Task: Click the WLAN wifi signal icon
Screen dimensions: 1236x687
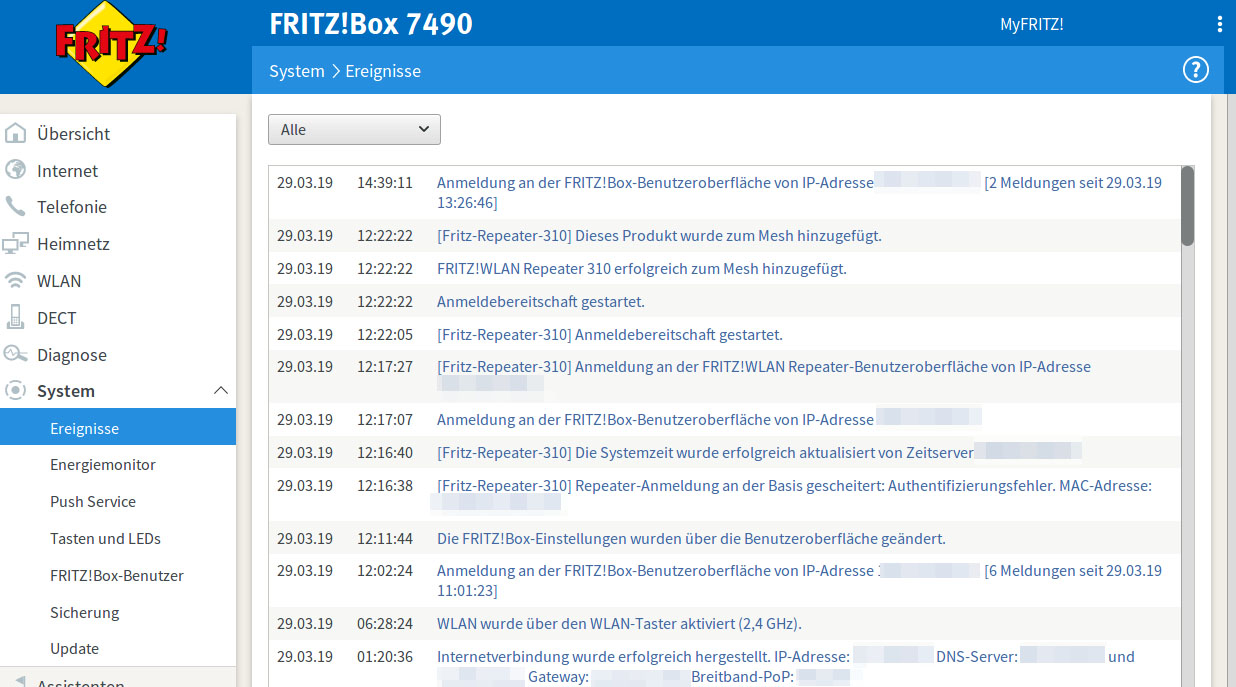Action: (15, 281)
